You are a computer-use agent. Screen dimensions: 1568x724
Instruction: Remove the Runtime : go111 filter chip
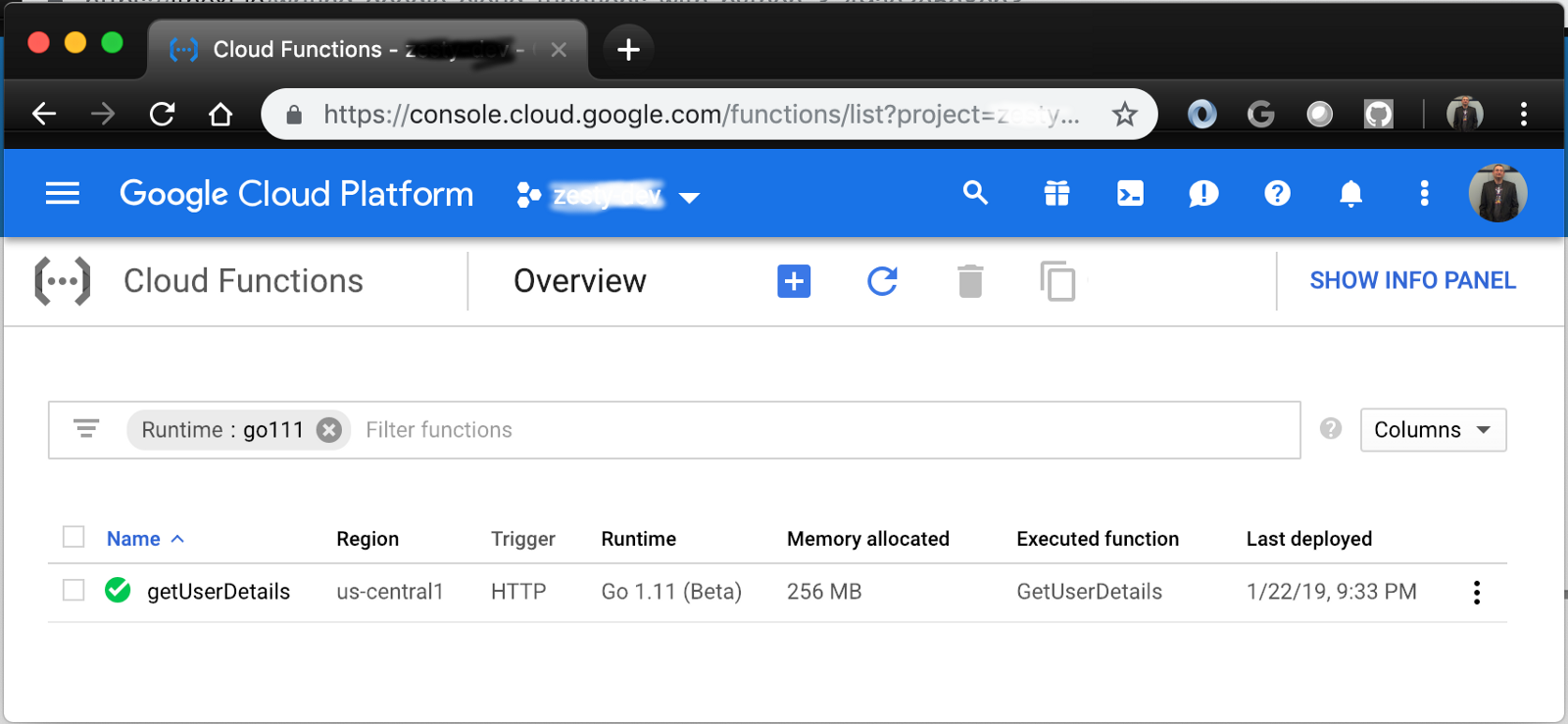pyautogui.click(x=329, y=430)
